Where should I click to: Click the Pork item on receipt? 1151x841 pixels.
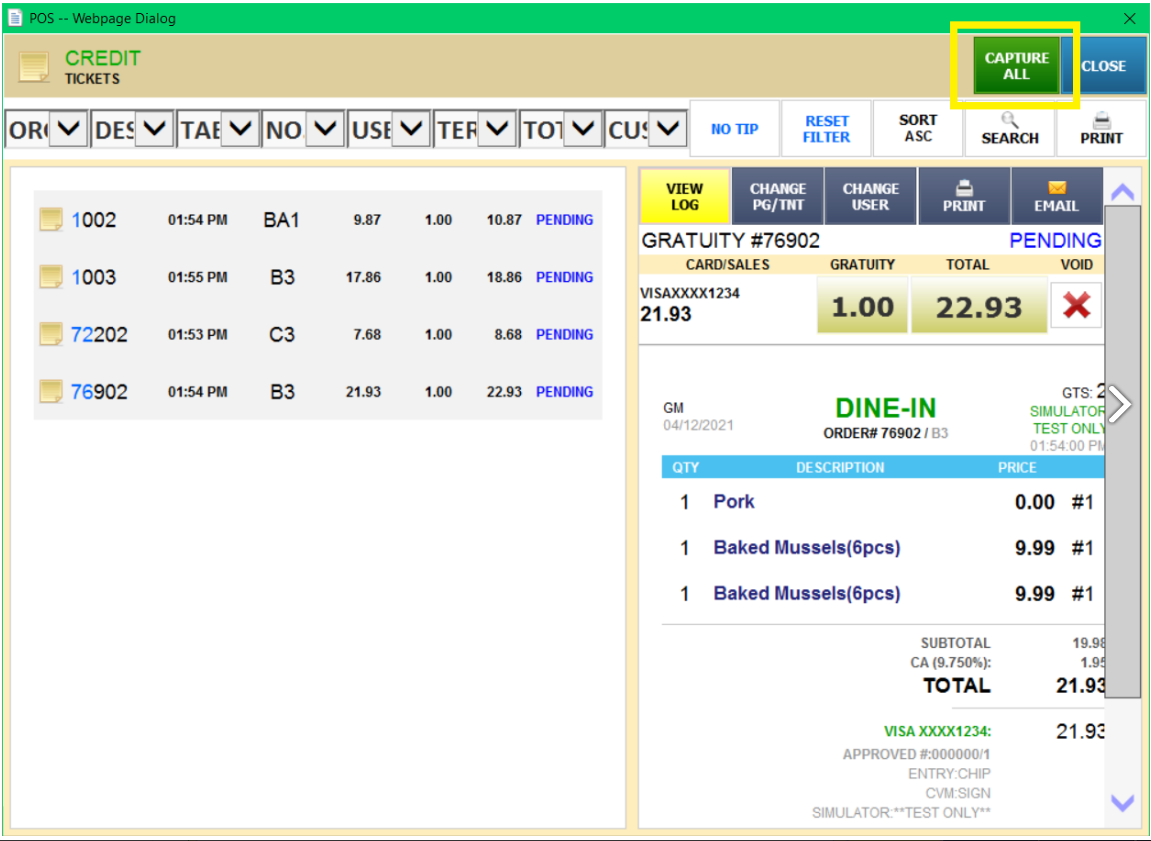point(734,501)
